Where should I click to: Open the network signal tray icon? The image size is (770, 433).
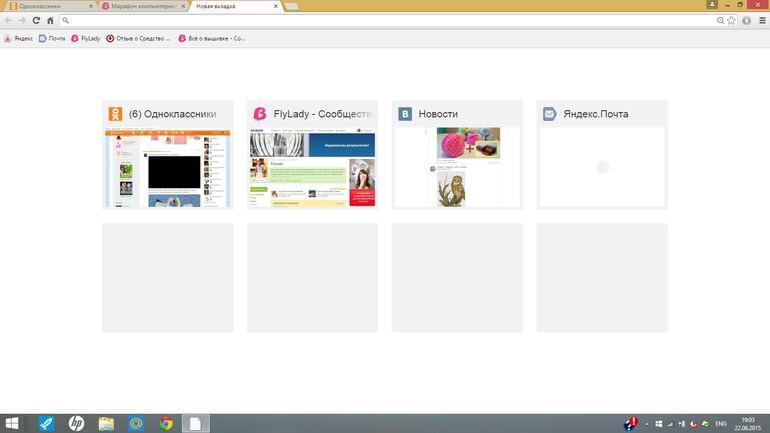click(x=670, y=424)
